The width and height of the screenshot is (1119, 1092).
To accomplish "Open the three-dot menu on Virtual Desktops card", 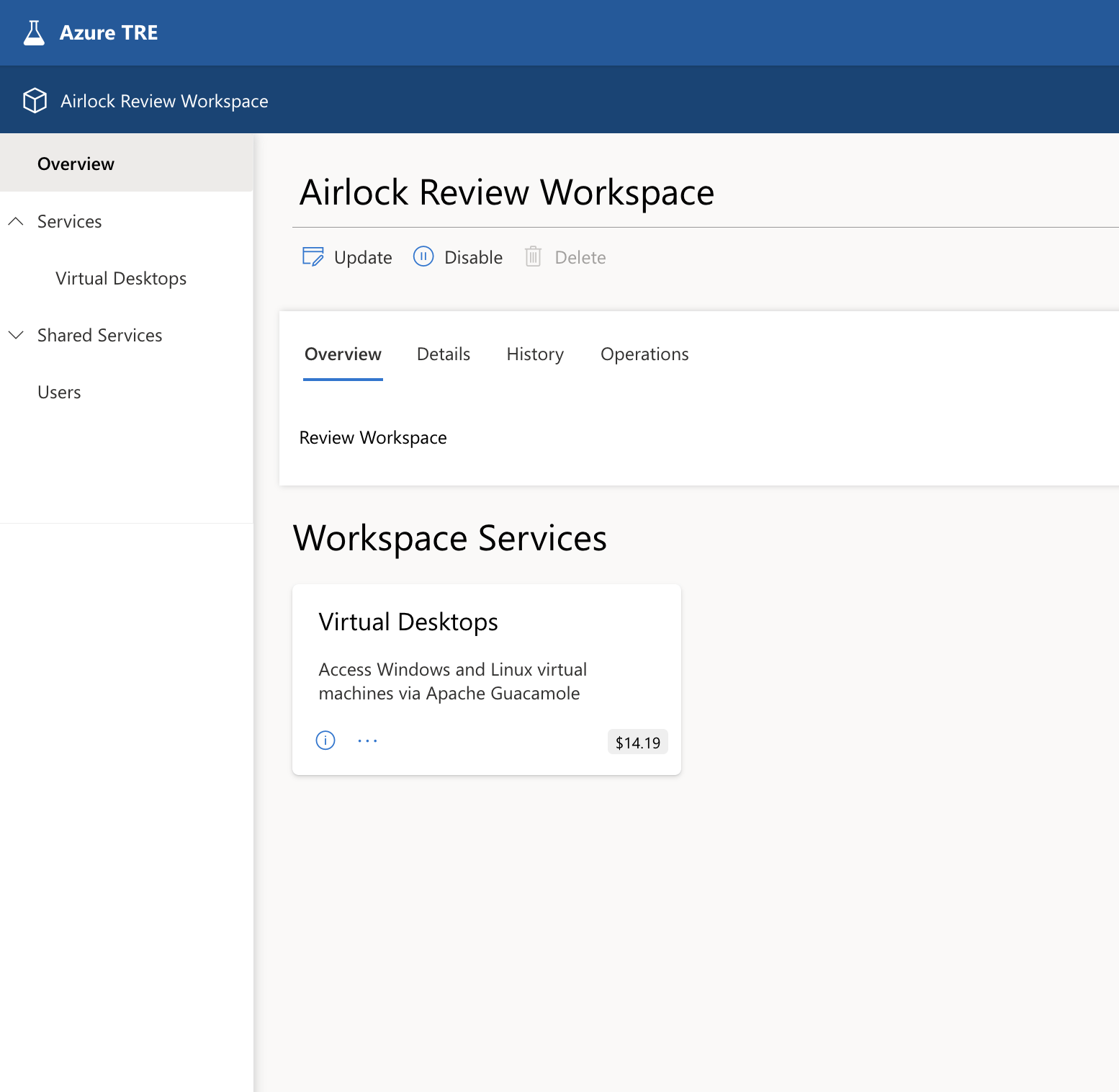I will [367, 740].
